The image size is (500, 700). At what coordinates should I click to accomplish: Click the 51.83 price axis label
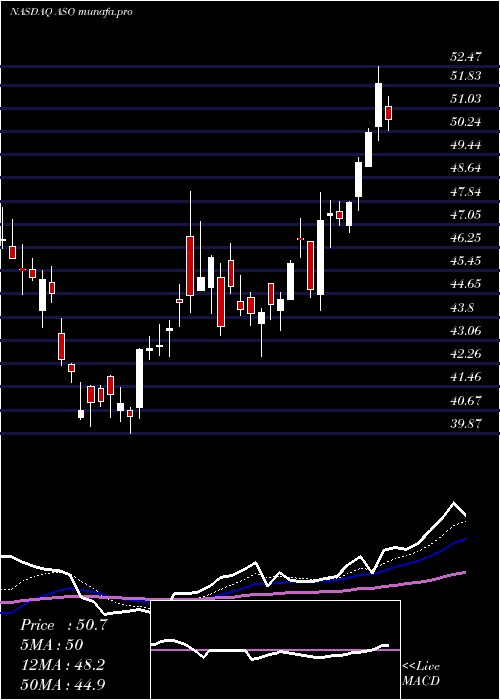pos(466,76)
